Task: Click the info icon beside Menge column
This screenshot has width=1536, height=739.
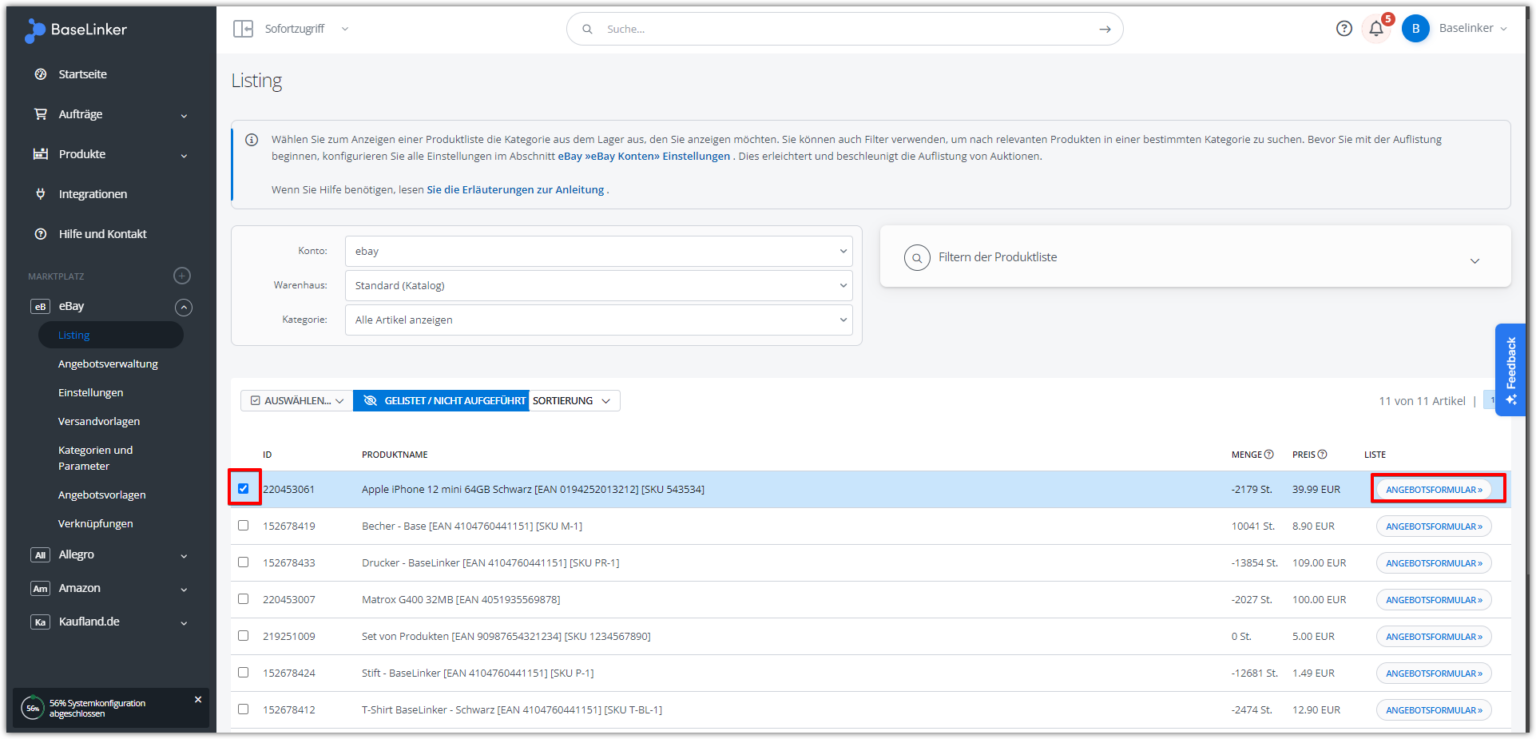Action: 1269,455
